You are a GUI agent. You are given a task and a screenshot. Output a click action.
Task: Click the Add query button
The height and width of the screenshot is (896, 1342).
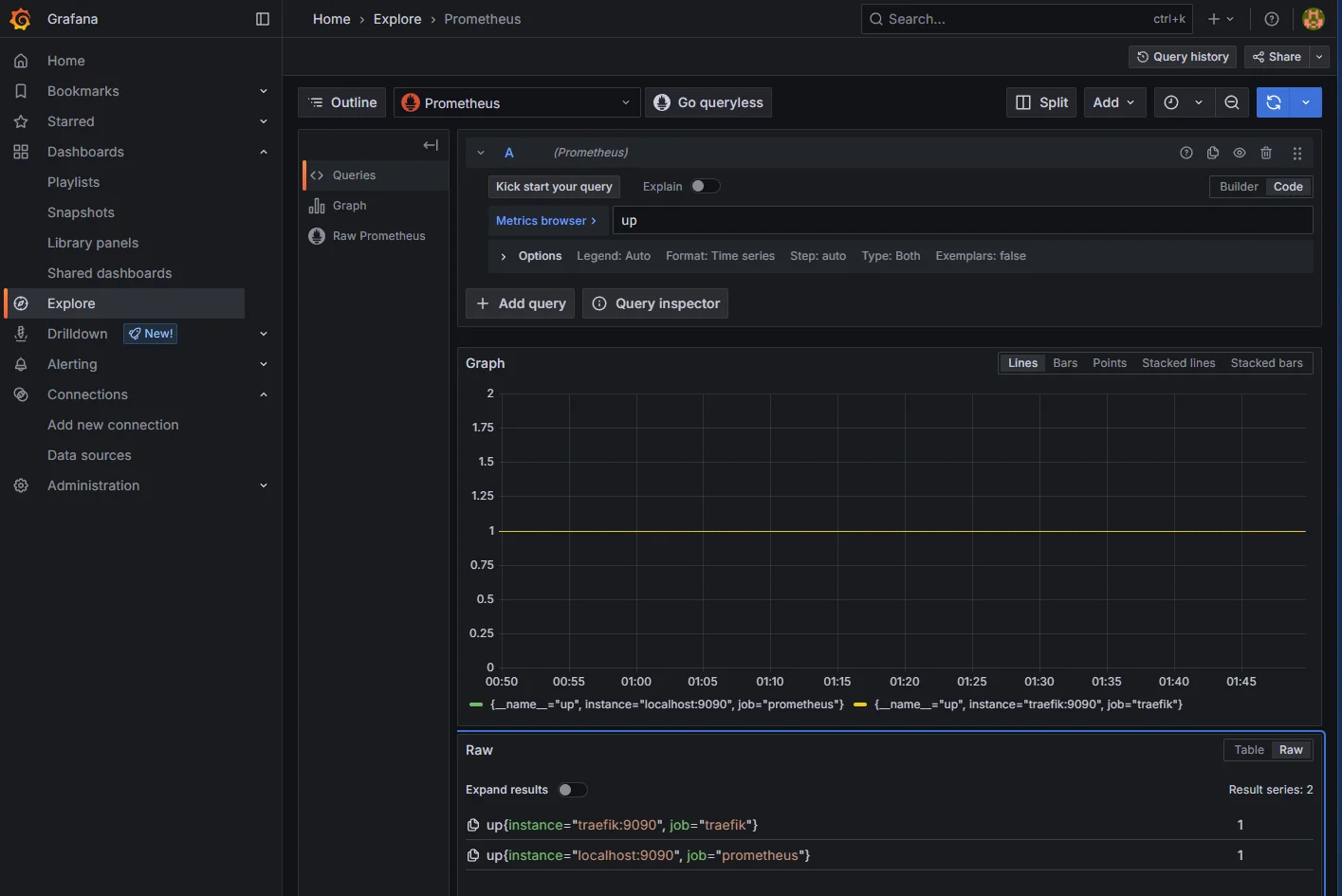pyautogui.click(x=520, y=303)
